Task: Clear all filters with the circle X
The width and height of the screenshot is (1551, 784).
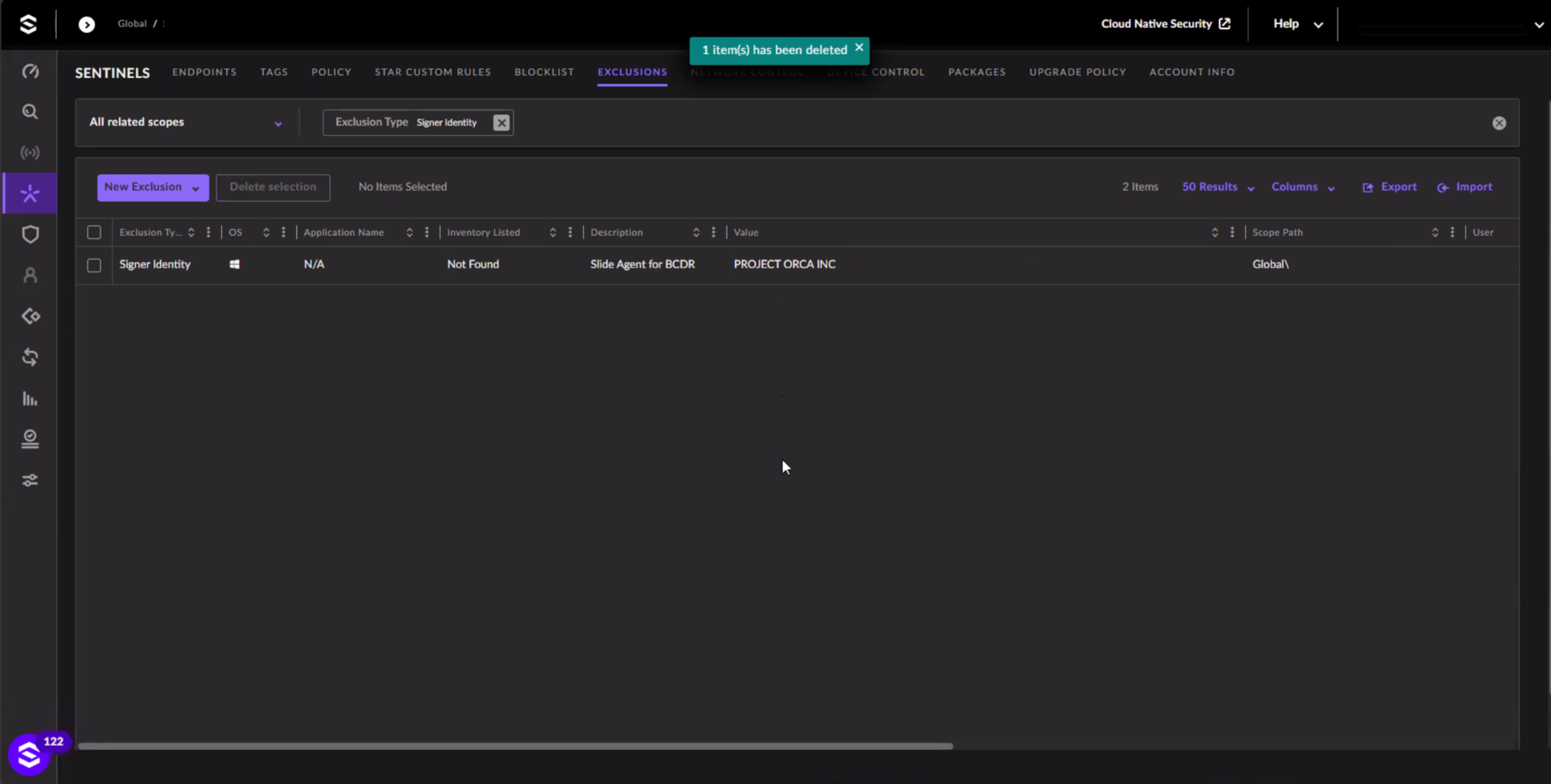Action: [x=1499, y=123]
